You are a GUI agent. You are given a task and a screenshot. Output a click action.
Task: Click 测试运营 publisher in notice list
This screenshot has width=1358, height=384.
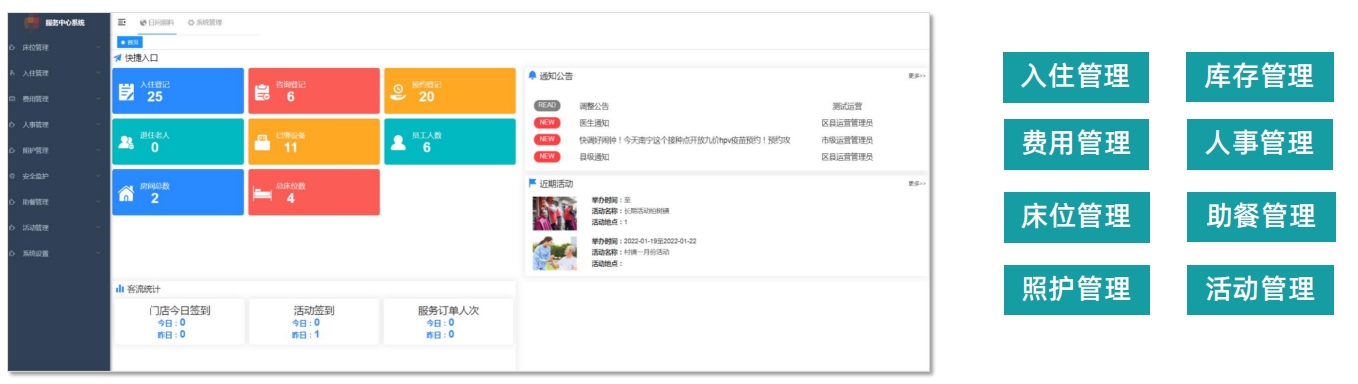coord(847,105)
